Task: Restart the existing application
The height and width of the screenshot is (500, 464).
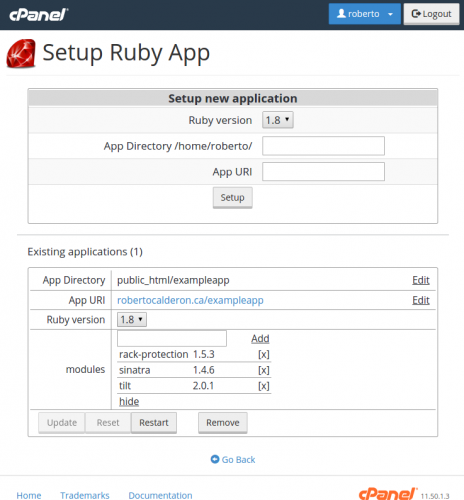Action: pos(154,423)
